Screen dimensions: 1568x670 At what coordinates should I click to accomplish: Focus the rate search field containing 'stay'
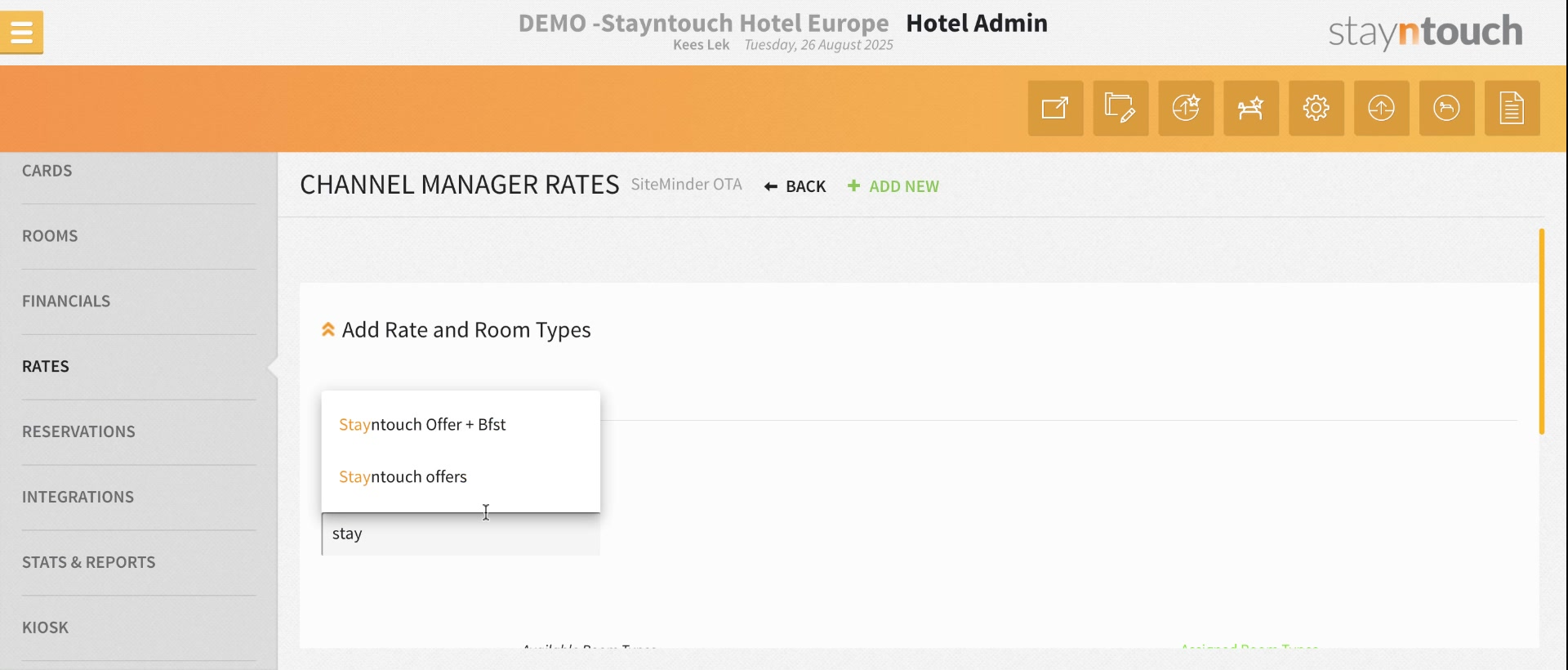pyautogui.click(x=461, y=534)
